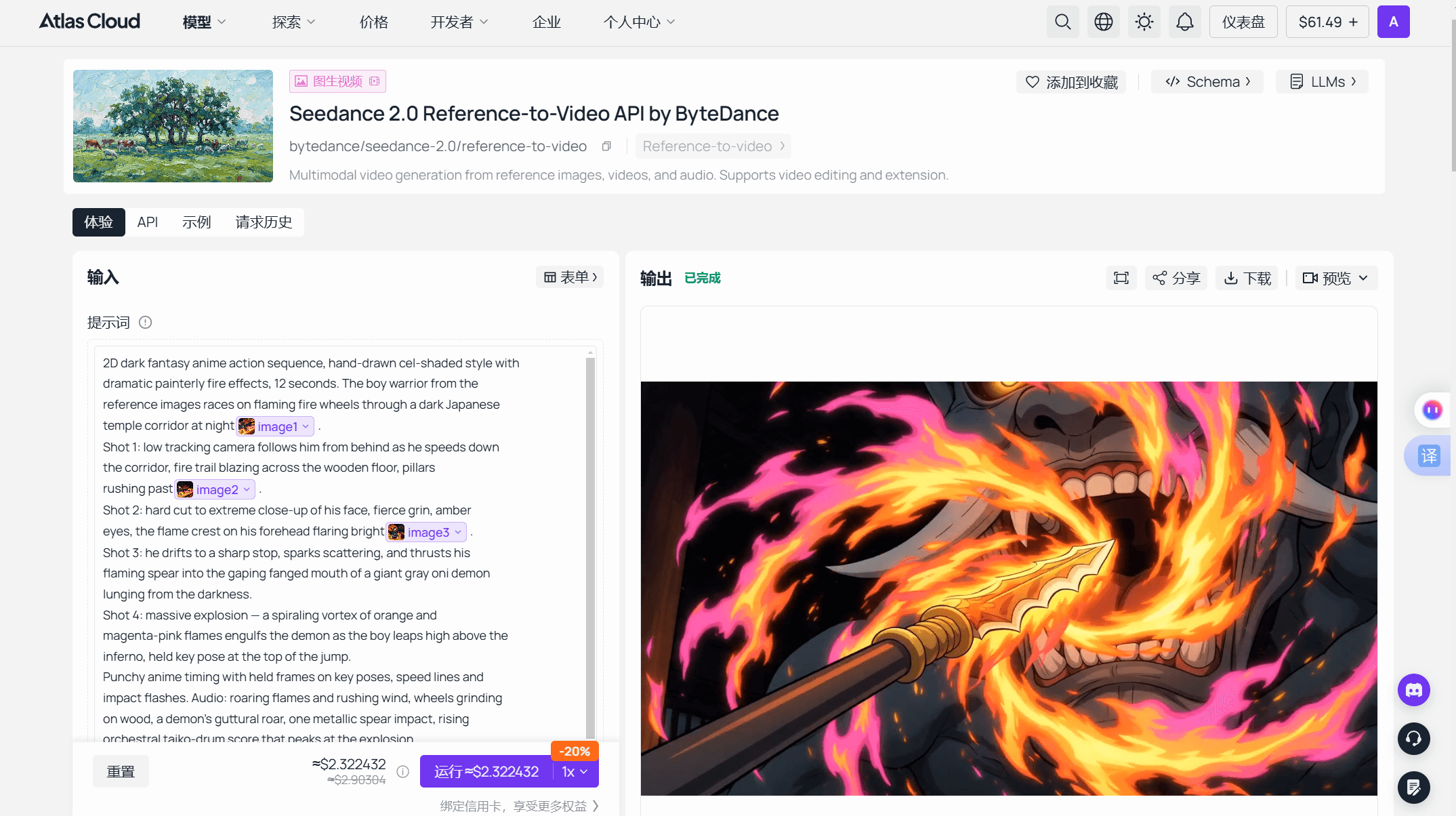Screen dimensions: 1456x816
Task: Expand the 模型 menu
Action: [204, 22]
